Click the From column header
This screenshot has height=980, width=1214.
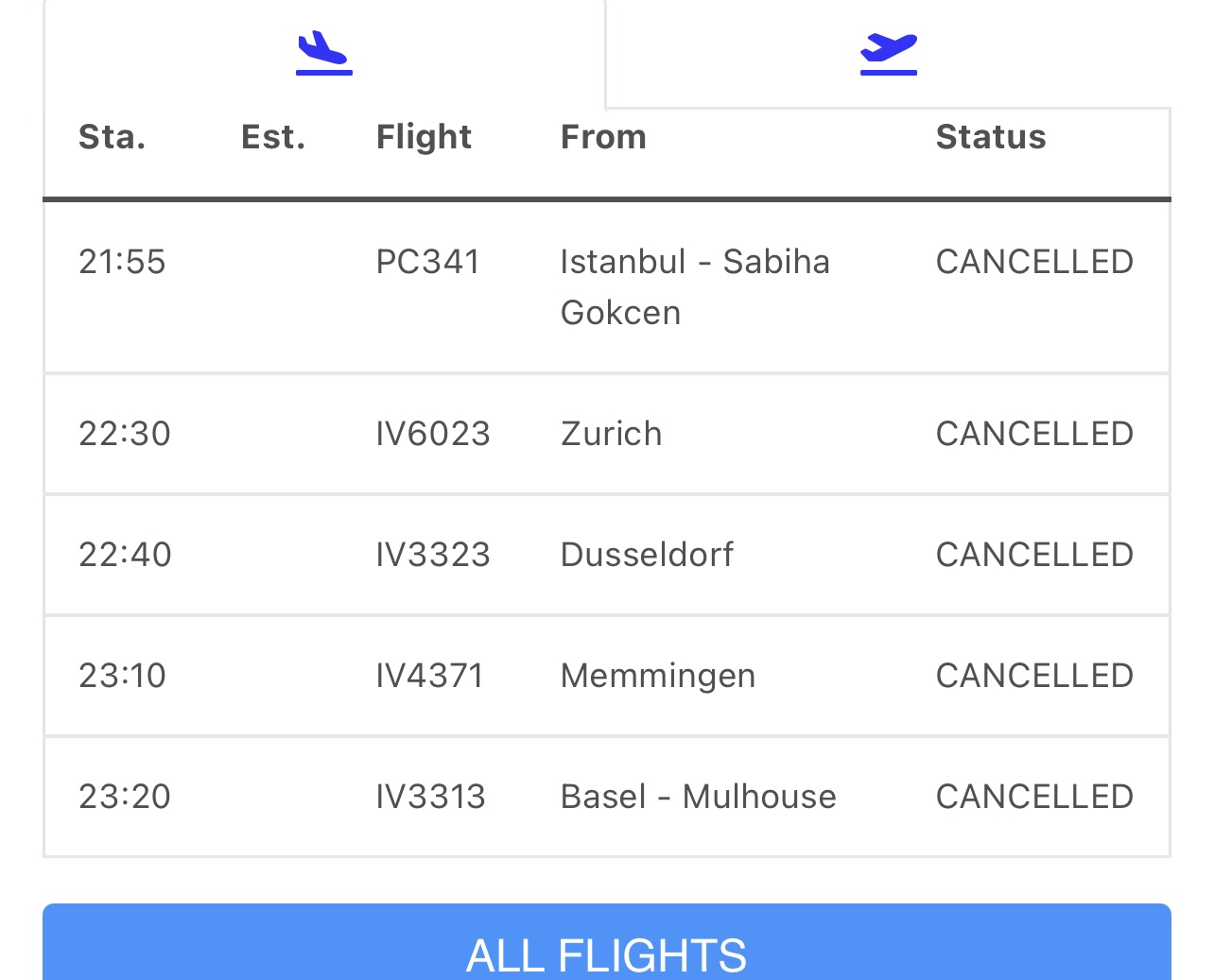(x=603, y=137)
